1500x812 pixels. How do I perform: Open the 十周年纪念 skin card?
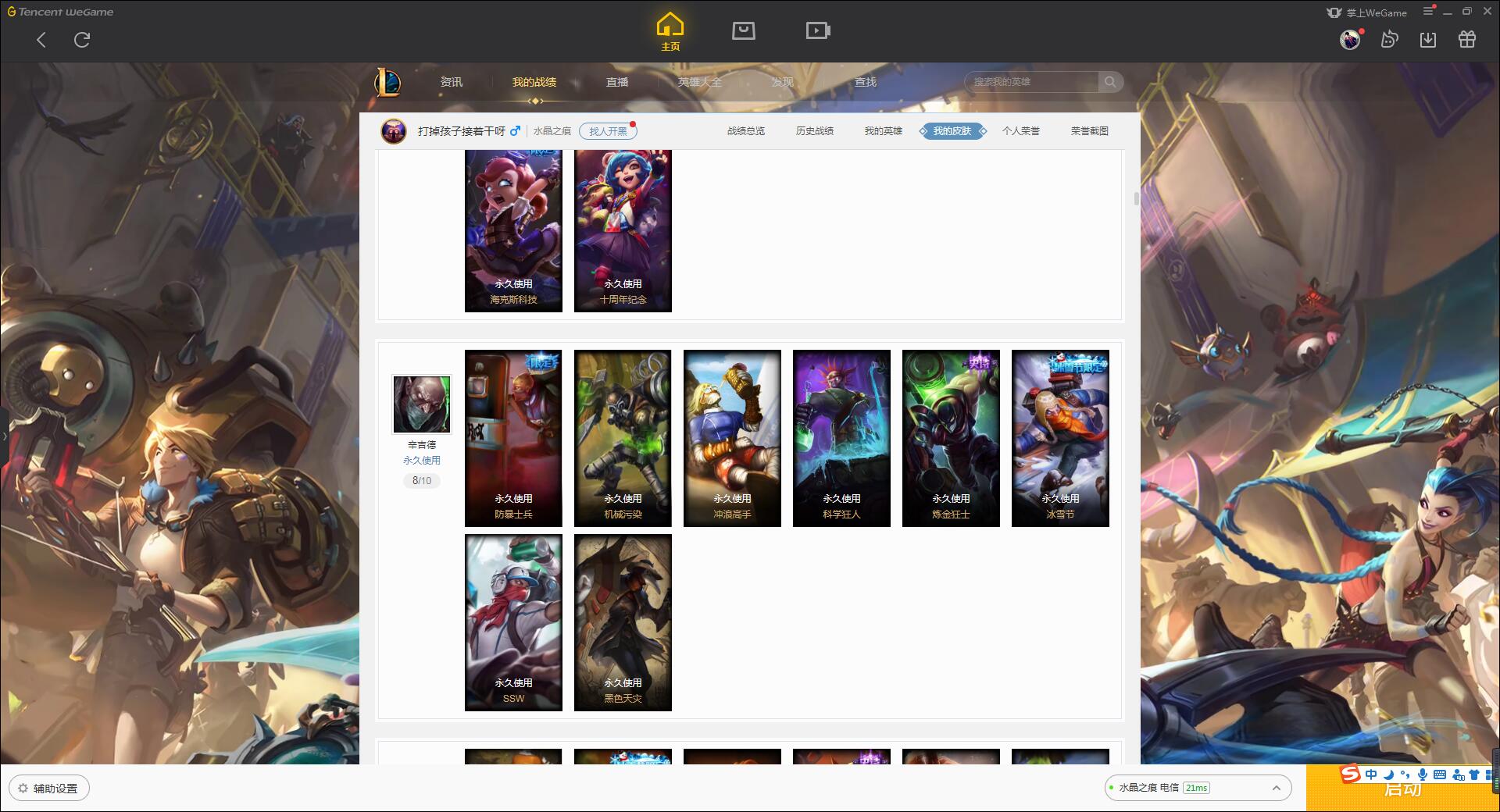pyautogui.click(x=623, y=231)
